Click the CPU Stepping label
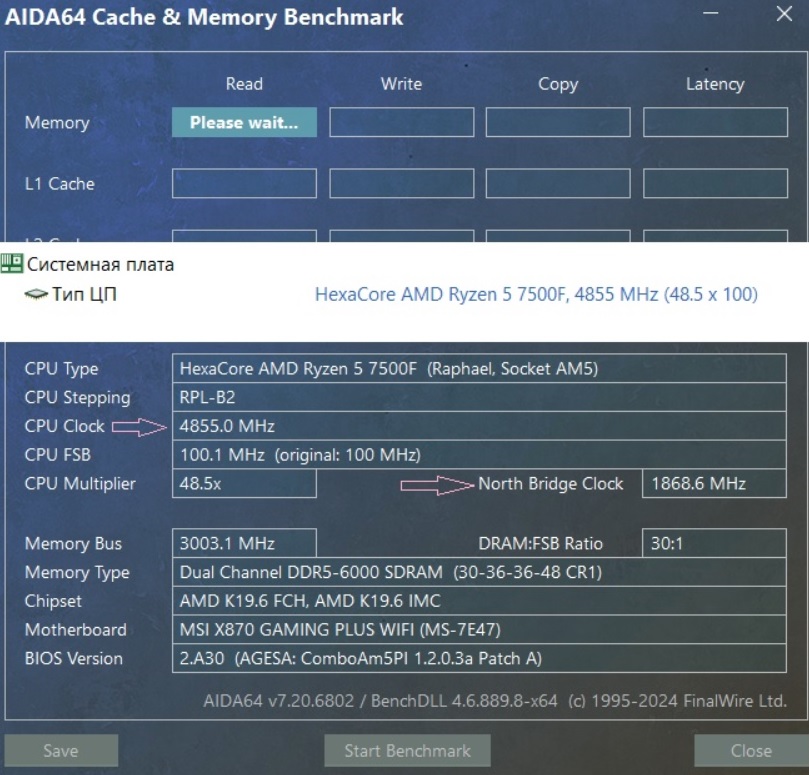The width and height of the screenshot is (809, 775). pyautogui.click(x=77, y=398)
